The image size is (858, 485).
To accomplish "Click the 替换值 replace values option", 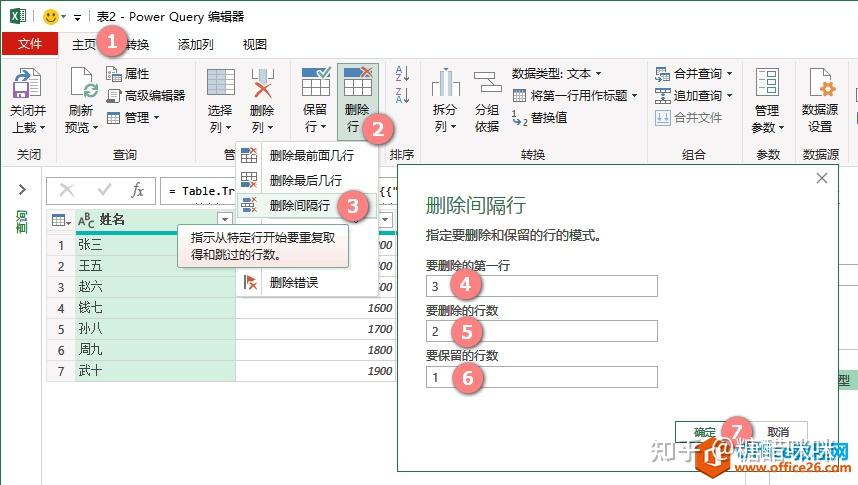I will coord(540,118).
